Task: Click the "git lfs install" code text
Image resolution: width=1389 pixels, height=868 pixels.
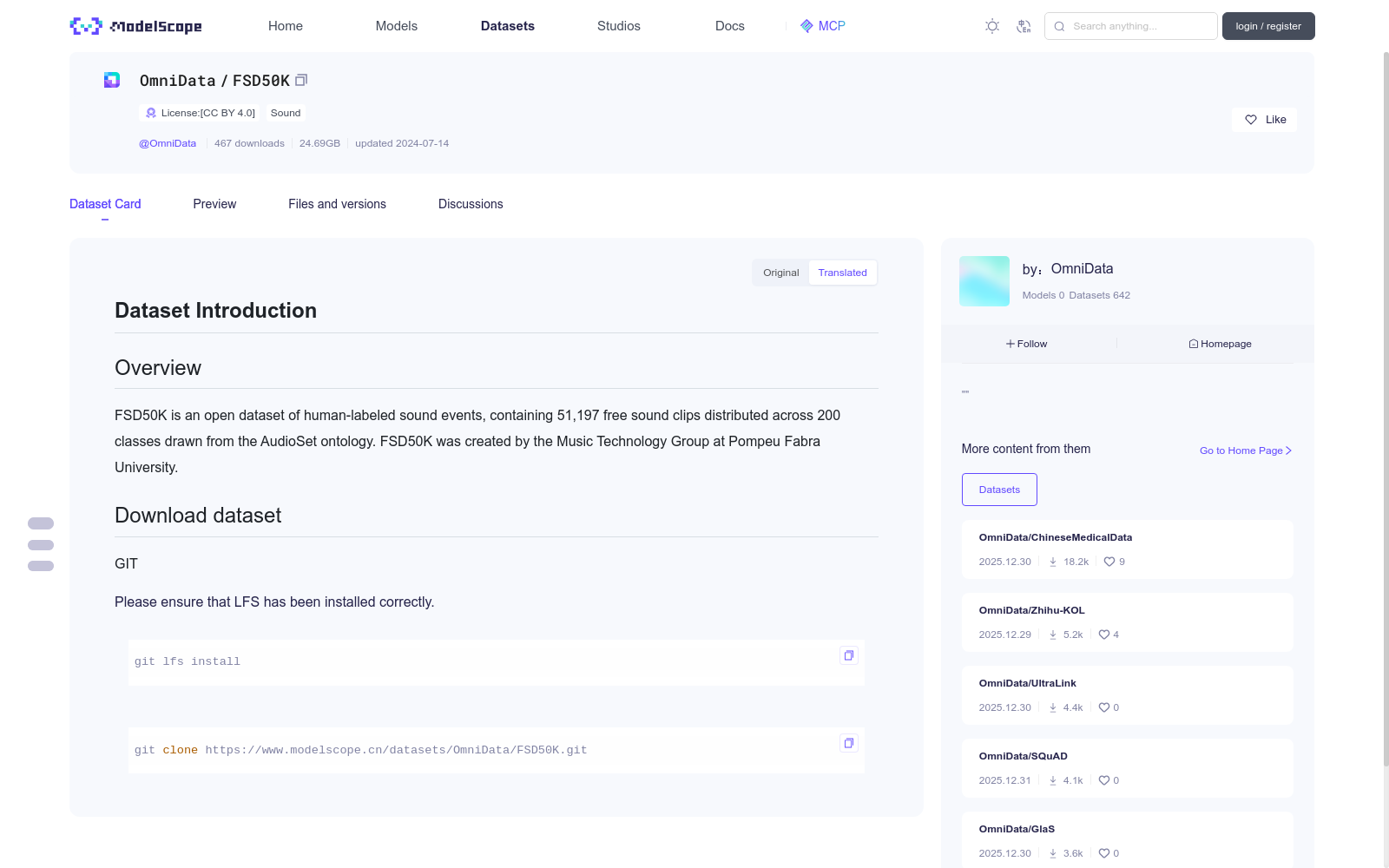Action: 188,661
